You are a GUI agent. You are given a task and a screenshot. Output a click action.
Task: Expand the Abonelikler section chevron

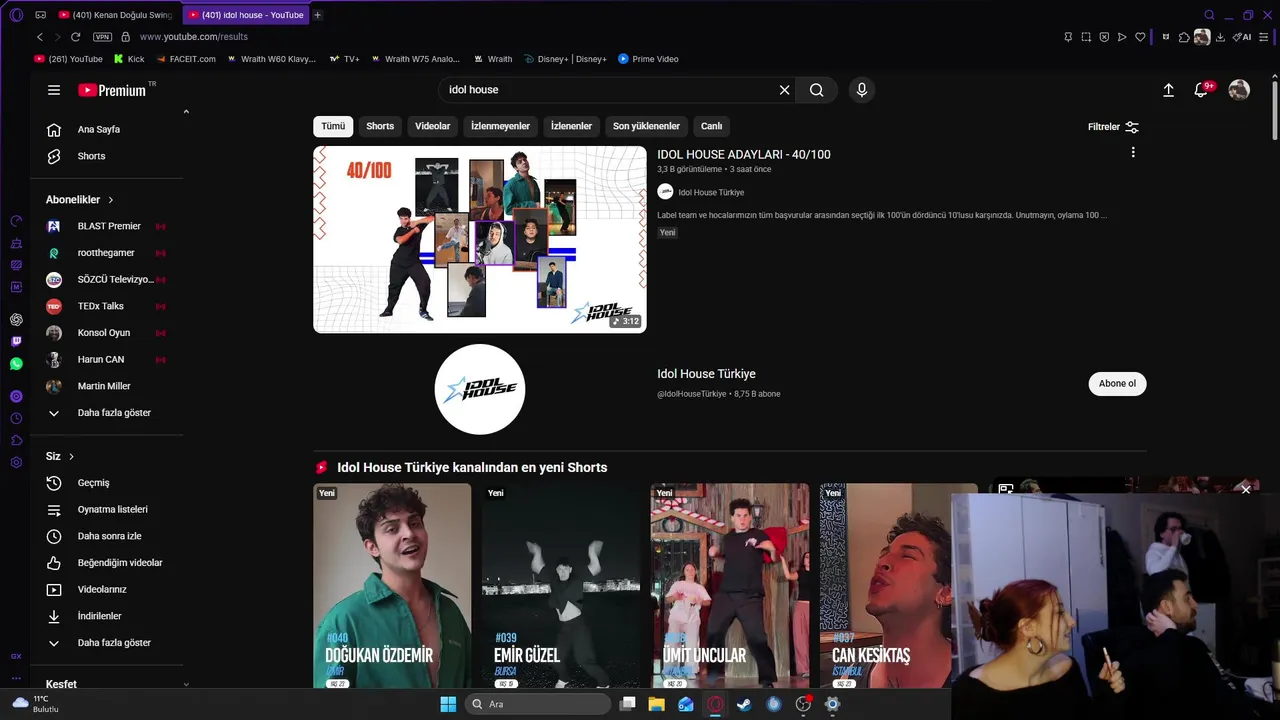[x=111, y=200]
